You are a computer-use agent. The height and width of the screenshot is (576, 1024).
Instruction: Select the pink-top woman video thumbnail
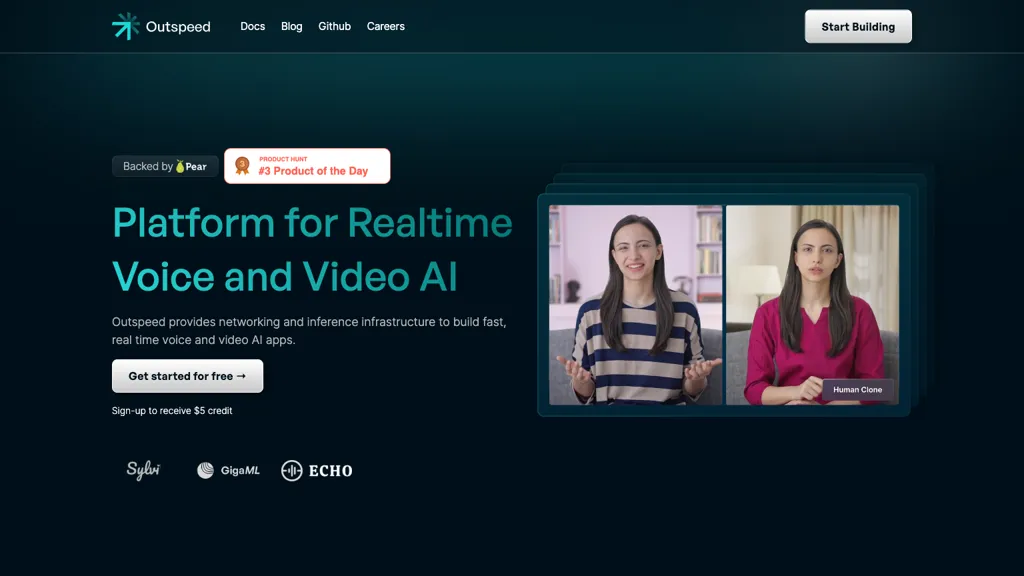tap(812, 305)
